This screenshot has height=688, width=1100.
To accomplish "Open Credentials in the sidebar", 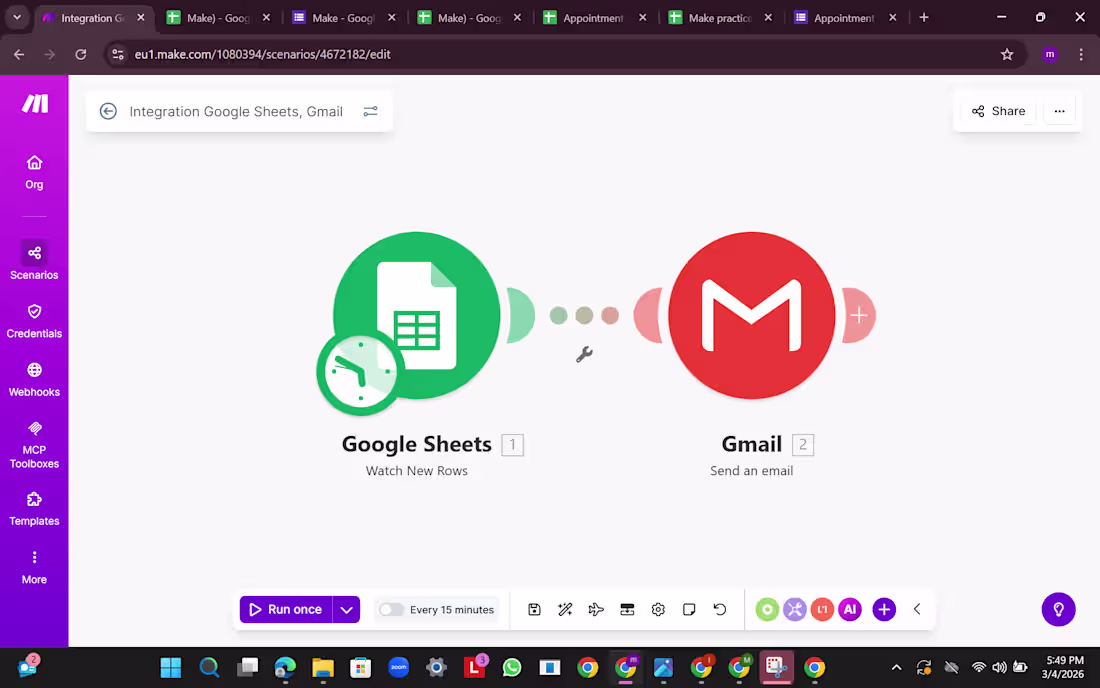I will (x=34, y=321).
